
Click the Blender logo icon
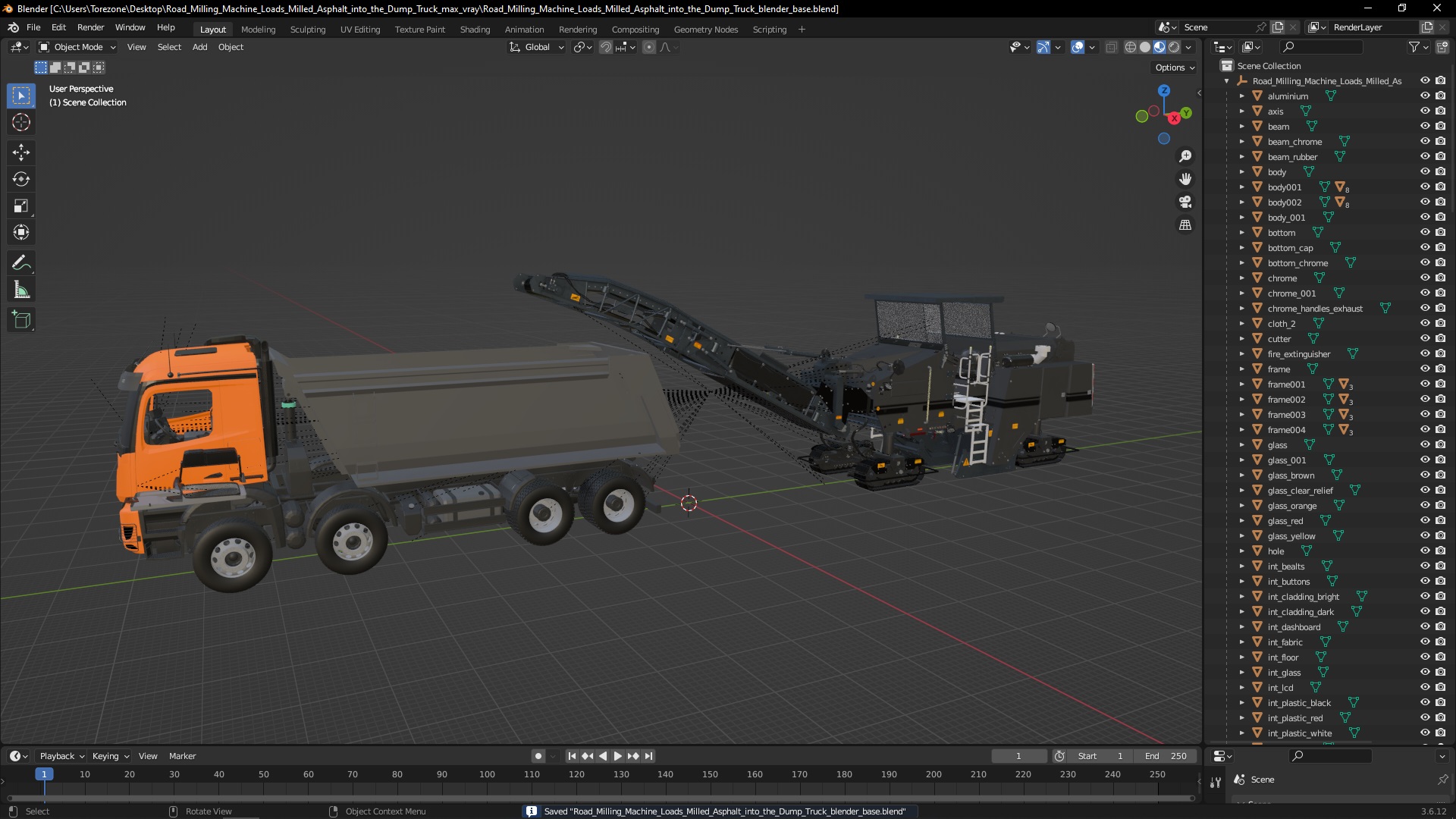[x=13, y=27]
